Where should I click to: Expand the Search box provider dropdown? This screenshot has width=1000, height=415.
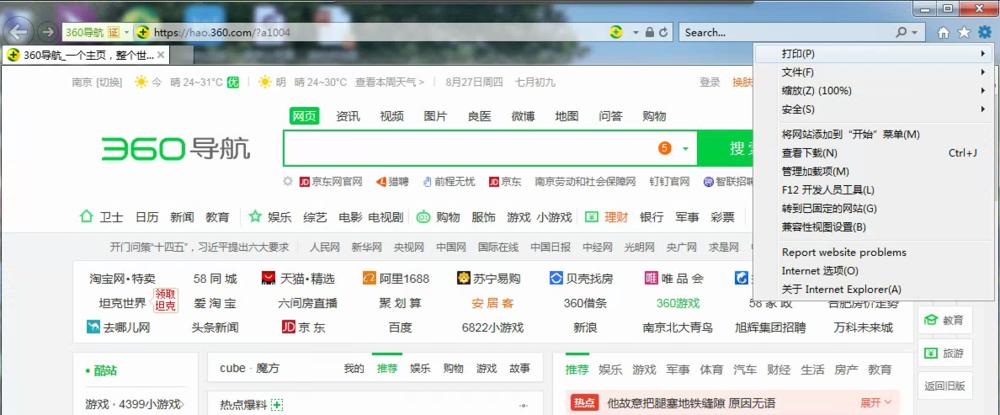coord(915,32)
